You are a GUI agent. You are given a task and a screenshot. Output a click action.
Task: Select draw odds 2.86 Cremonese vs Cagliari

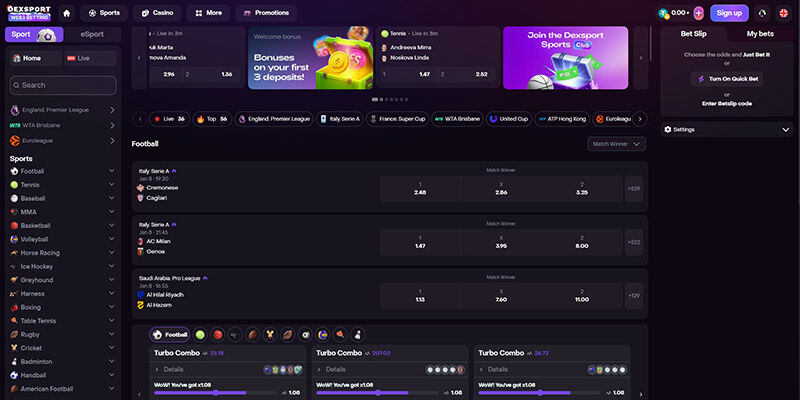pyautogui.click(x=501, y=189)
